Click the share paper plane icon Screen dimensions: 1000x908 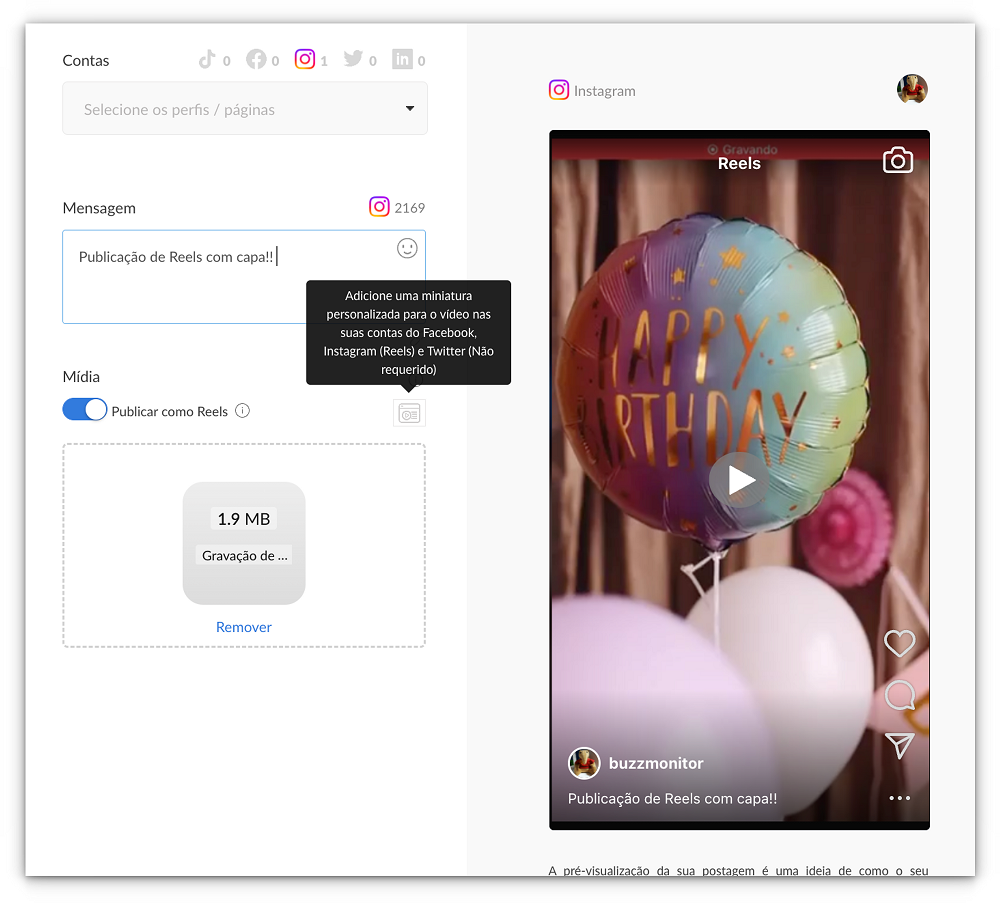coord(899,745)
